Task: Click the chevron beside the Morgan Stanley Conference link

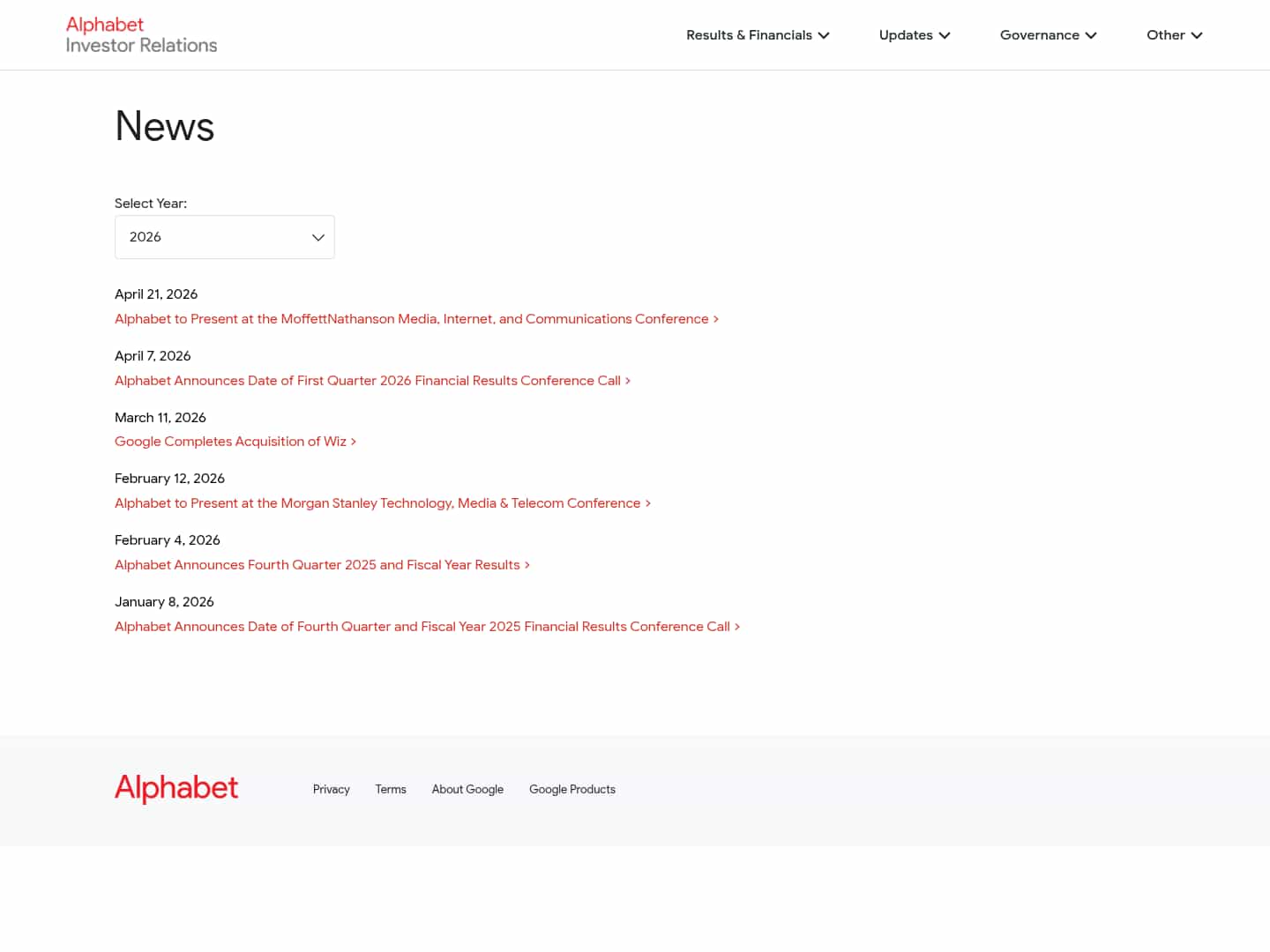Action: [648, 503]
